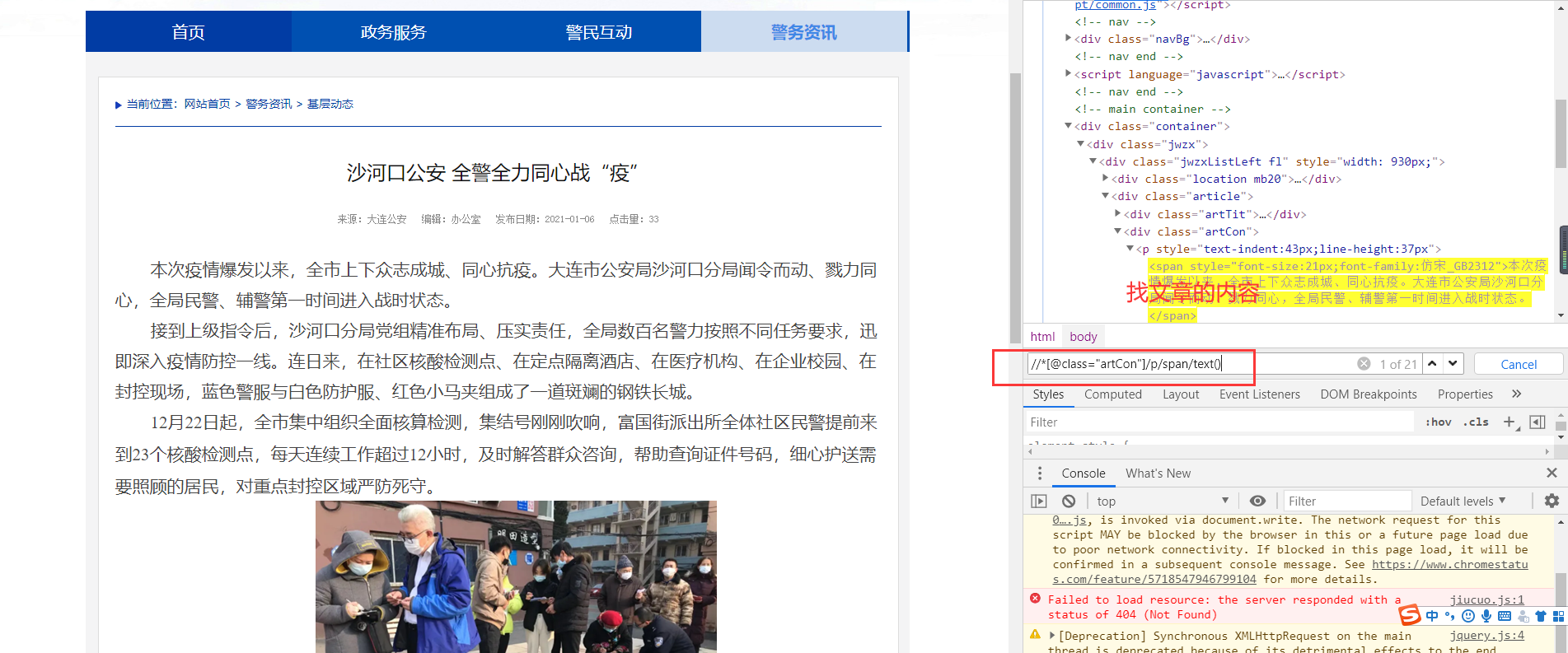Open jquery.js:4 source link
This screenshot has width=1568, height=653.
1487,635
